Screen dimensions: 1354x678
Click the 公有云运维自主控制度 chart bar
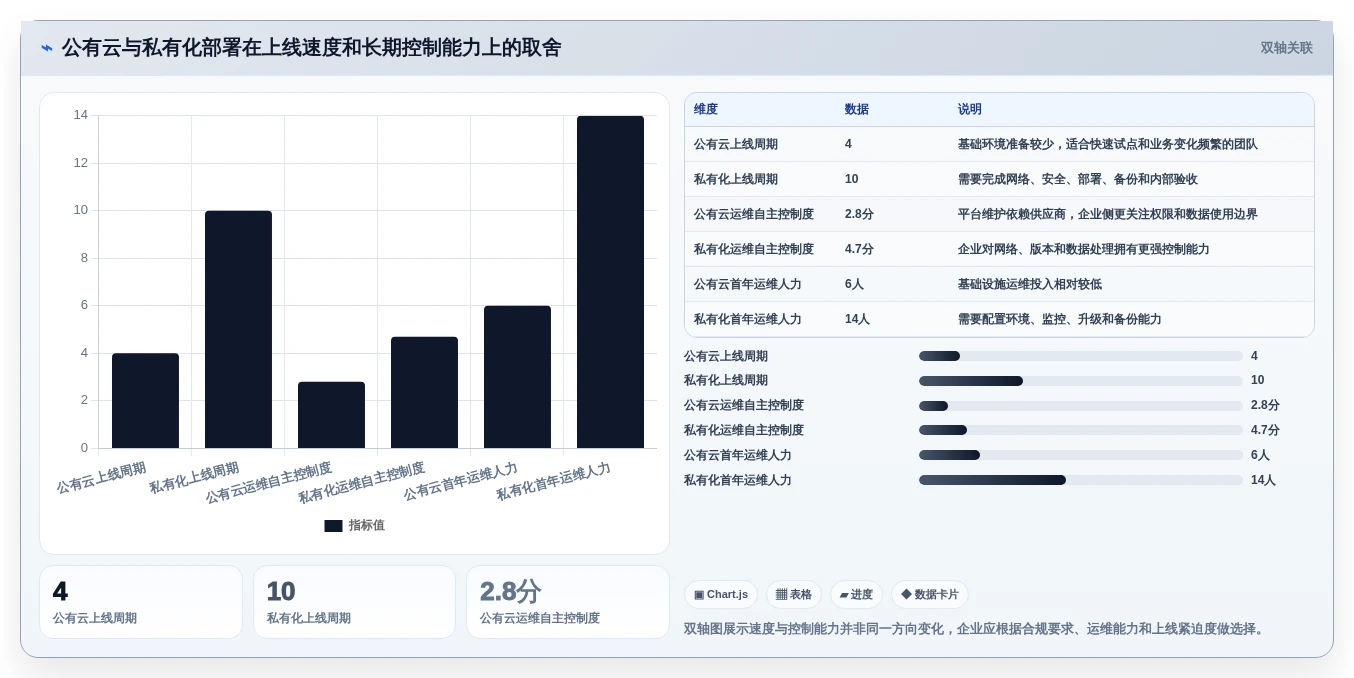[331, 415]
